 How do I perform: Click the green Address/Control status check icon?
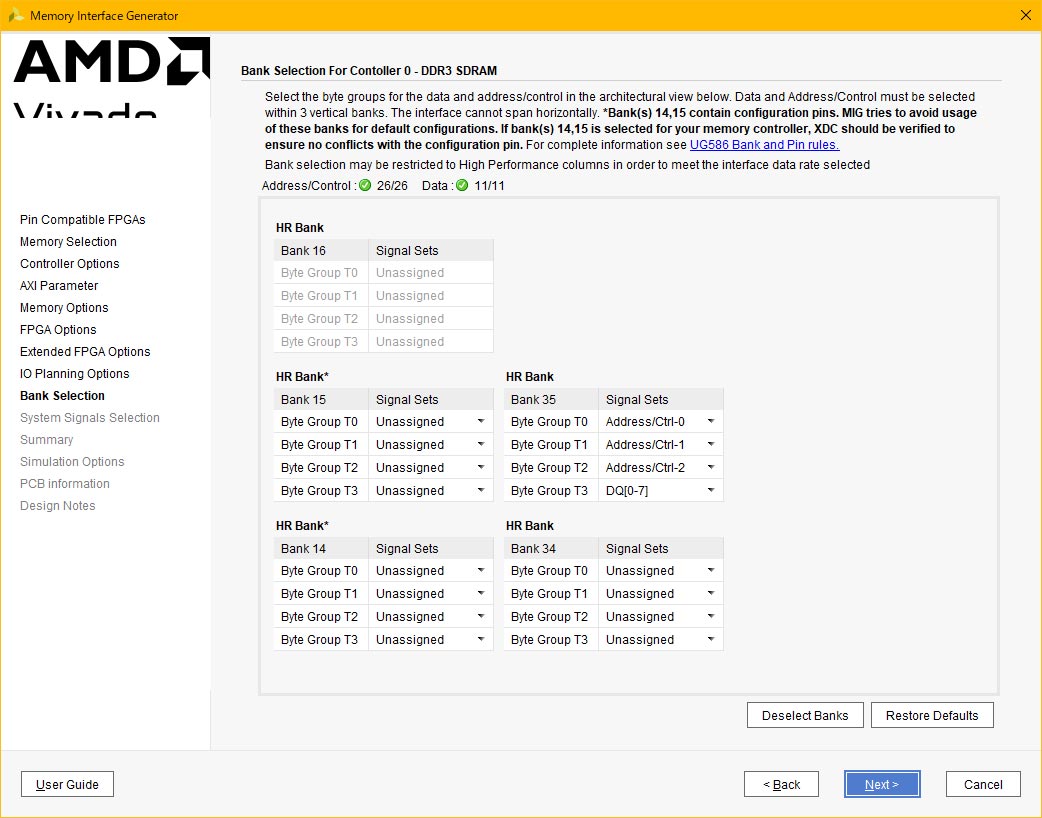click(x=365, y=186)
